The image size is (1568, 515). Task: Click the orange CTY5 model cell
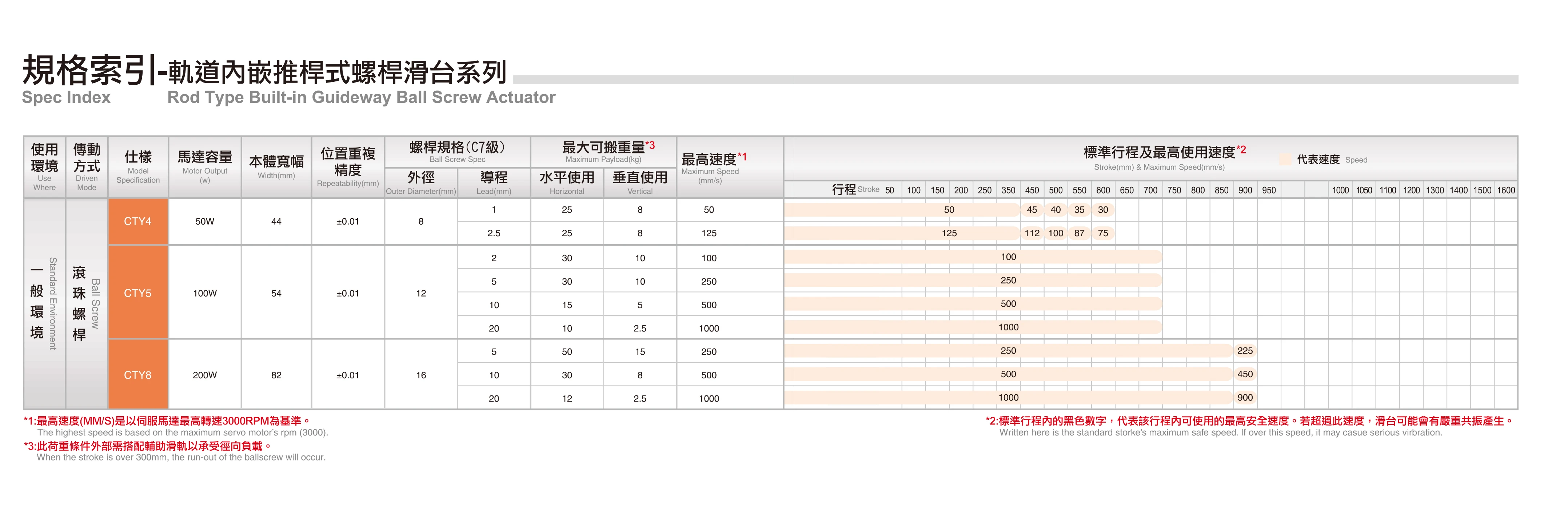[137, 293]
